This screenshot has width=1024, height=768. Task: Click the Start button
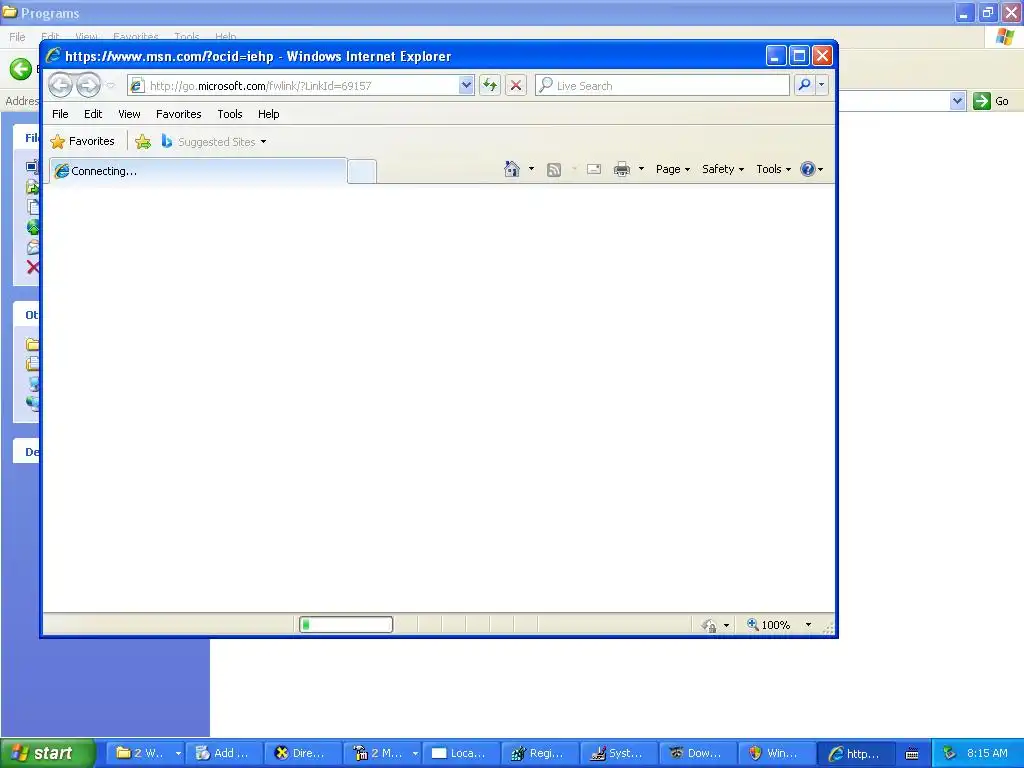[48, 753]
